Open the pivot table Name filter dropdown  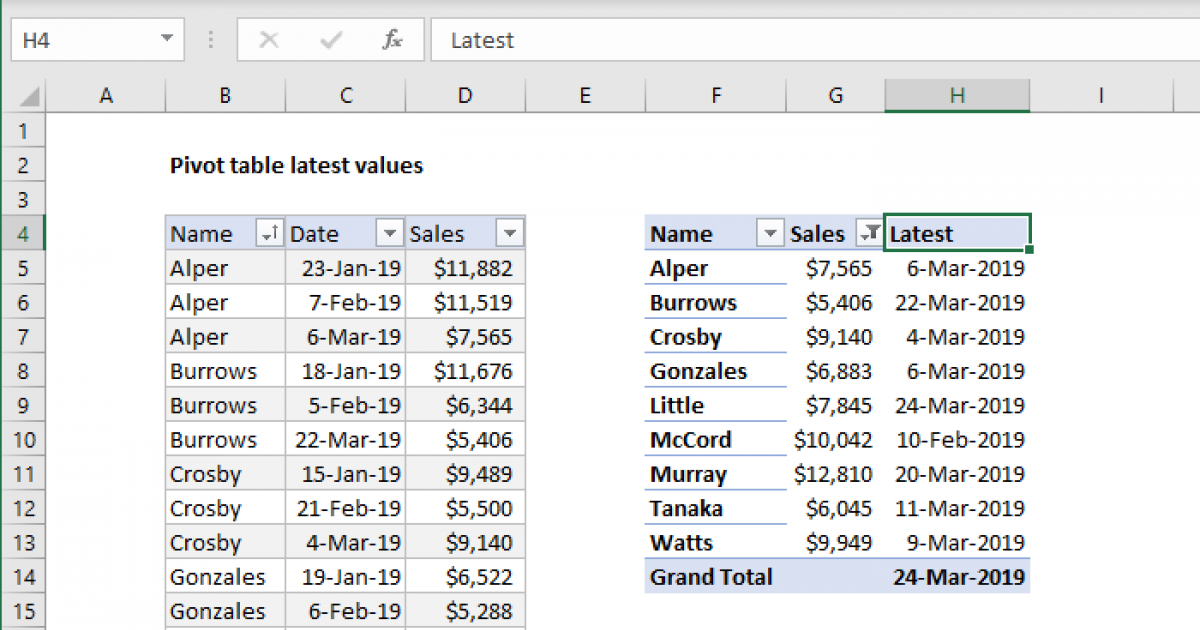[769, 234]
